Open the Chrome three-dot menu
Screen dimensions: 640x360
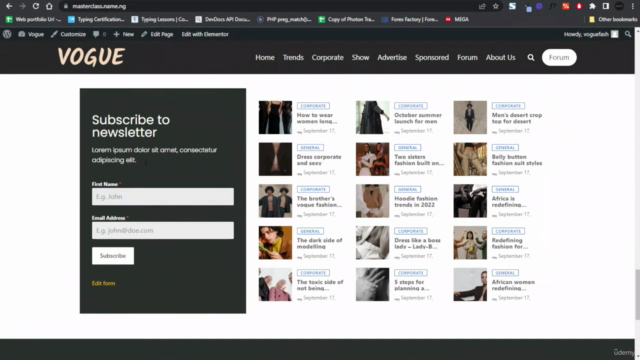coord(633,6)
